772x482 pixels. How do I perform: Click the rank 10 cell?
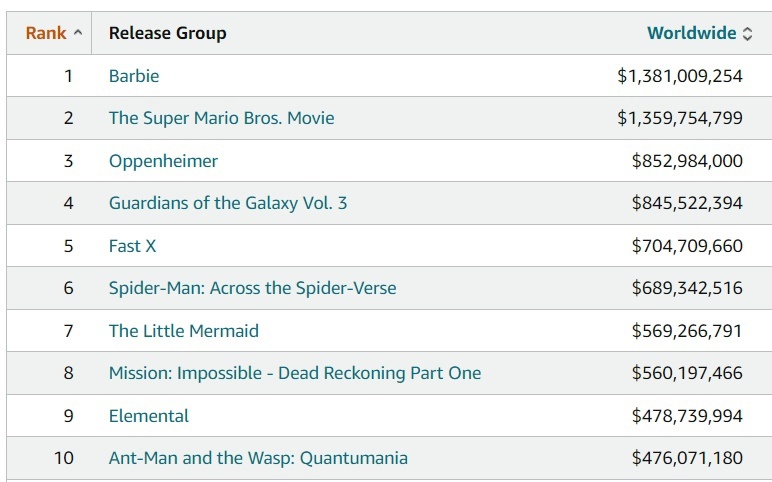tap(64, 458)
